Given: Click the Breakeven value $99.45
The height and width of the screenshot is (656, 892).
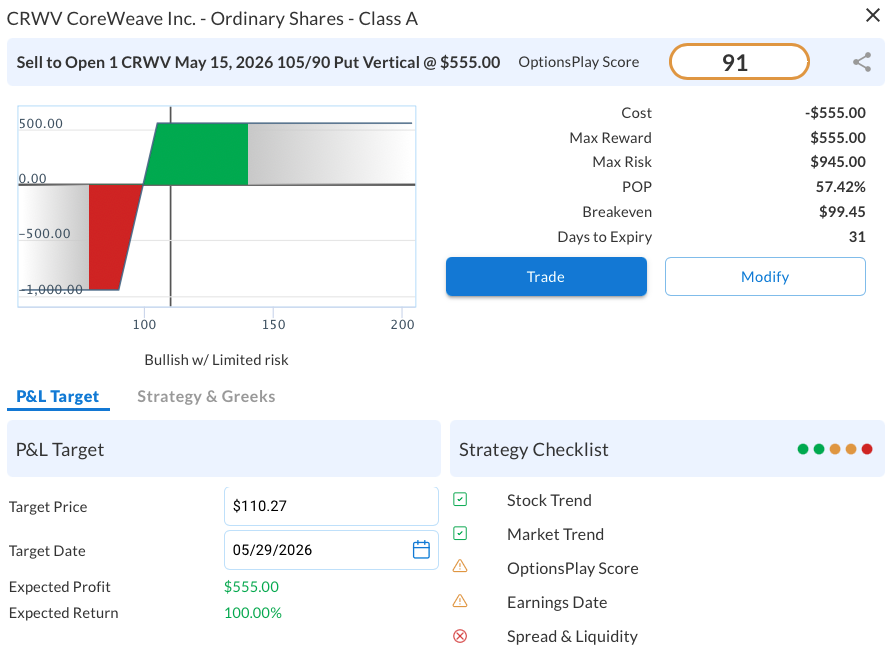Looking at the screenshot, I should [842, 212].
